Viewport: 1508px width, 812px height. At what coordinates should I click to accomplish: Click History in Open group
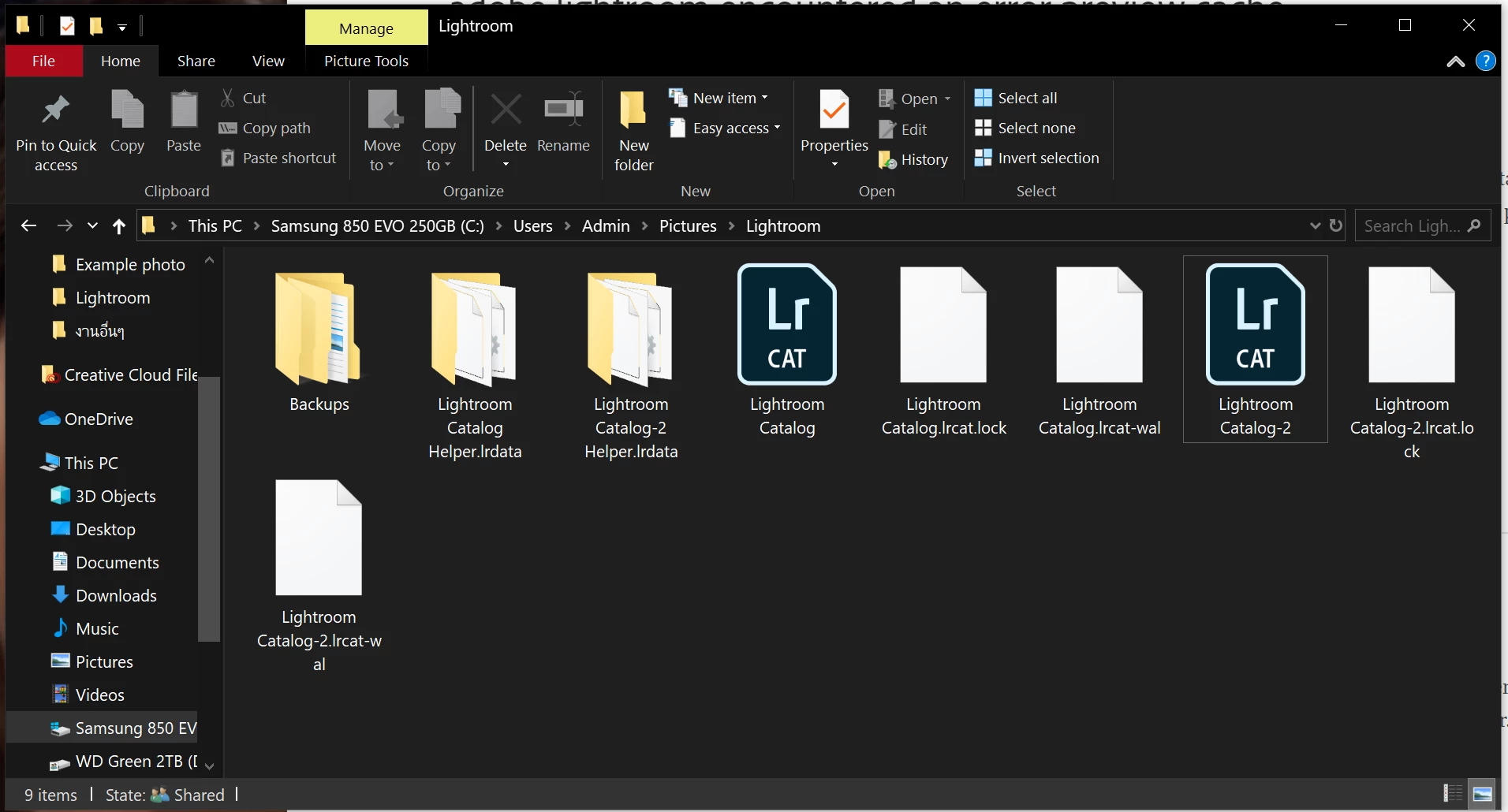[913, 159]
